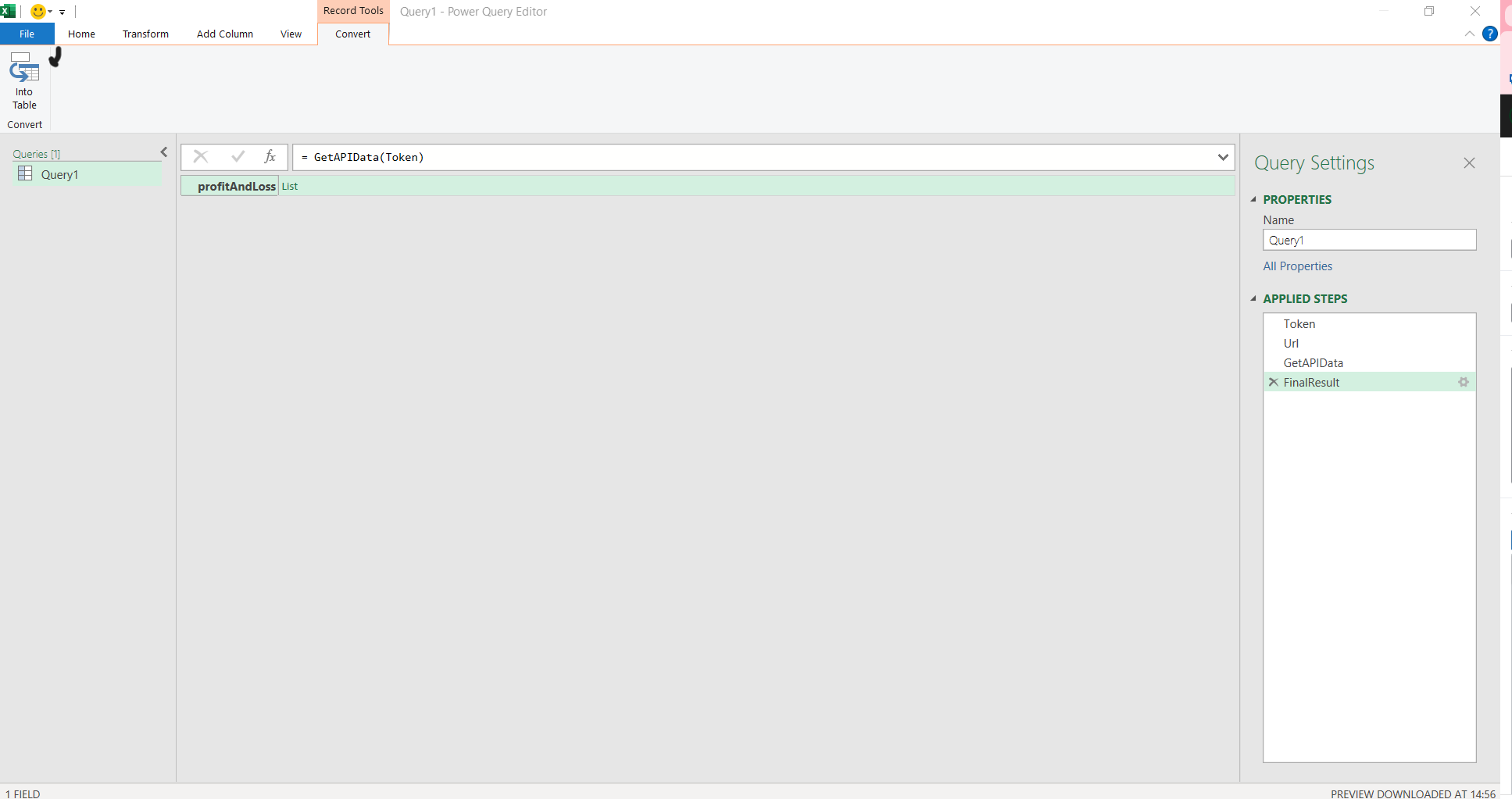Open the Power Query Help icon
1512x799 pixels.
[1489, 34]
